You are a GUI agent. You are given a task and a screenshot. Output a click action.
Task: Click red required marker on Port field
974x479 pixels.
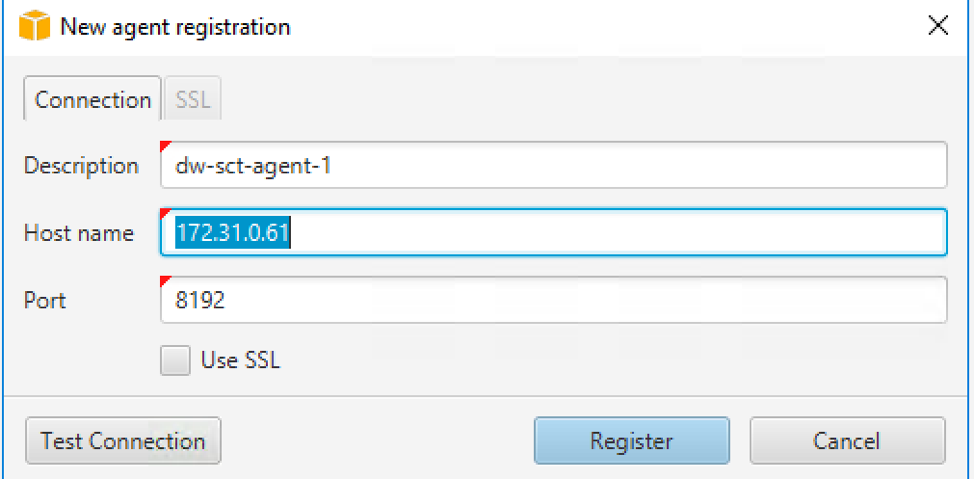[x=165, y=281]
